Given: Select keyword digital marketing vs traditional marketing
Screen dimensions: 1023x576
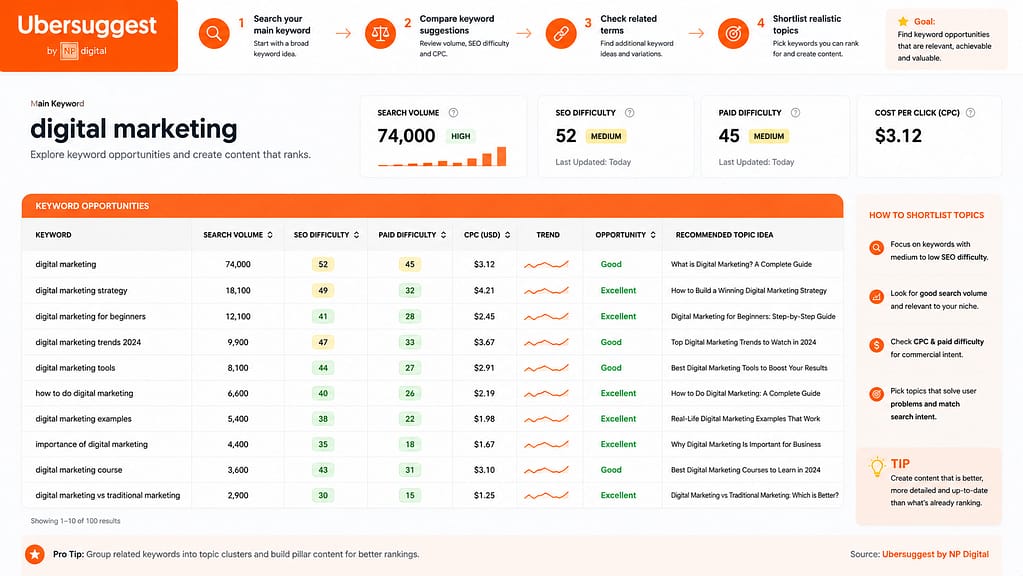Looking at the screenshot, I should pyautogui.click(x=108, y=495).
